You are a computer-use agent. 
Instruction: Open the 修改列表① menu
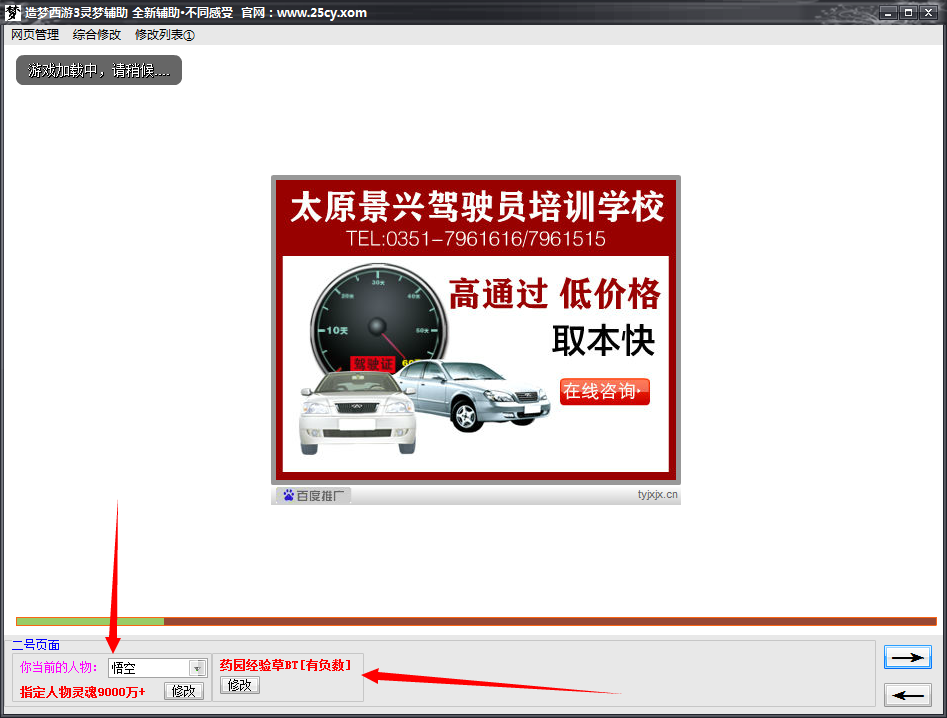coord(164,35)
